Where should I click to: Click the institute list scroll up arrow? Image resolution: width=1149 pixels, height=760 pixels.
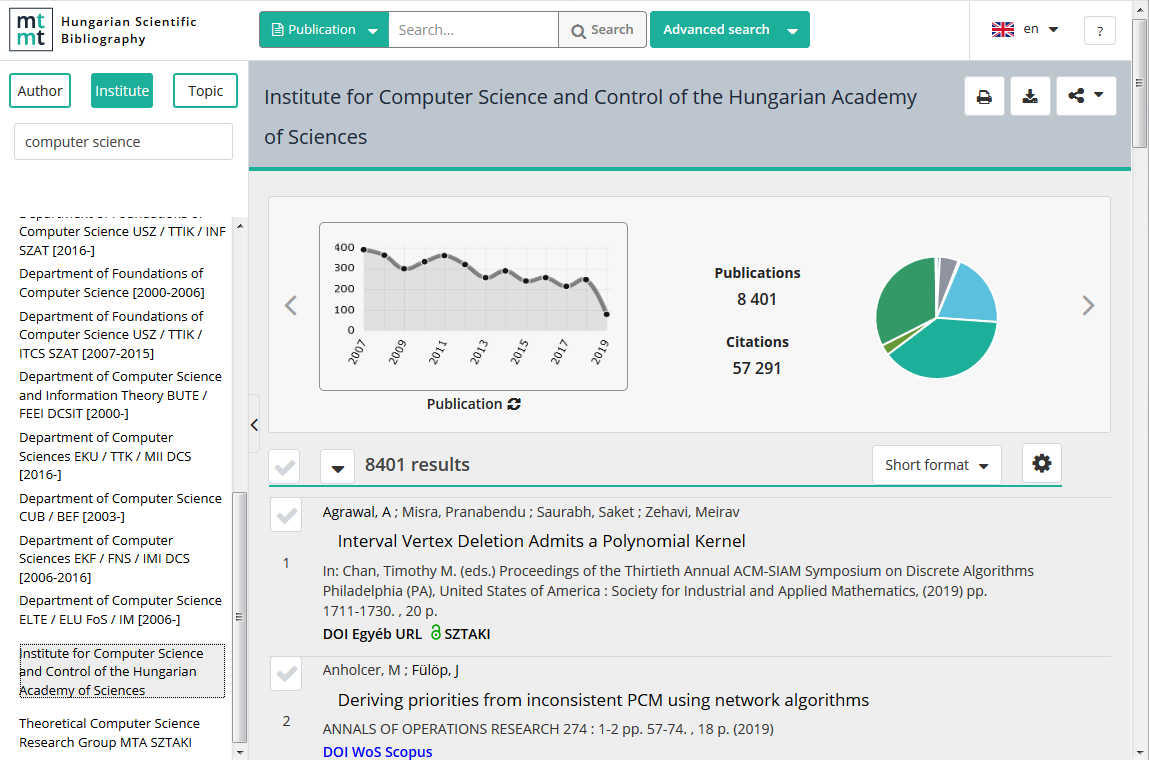pyautogui.click(x=240, y=226)
